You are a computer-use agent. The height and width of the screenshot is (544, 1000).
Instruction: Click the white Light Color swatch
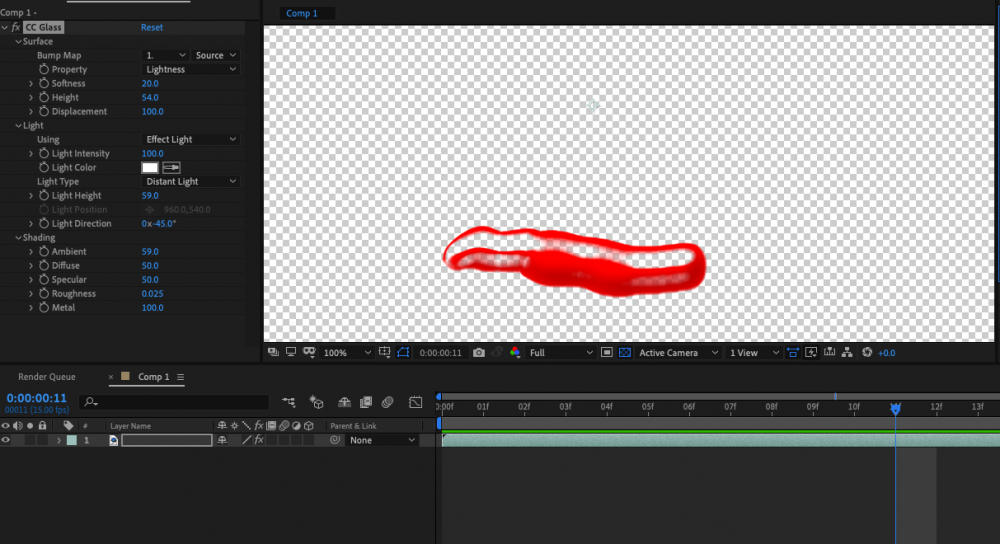pyautogui.click(x=150, y=168)
